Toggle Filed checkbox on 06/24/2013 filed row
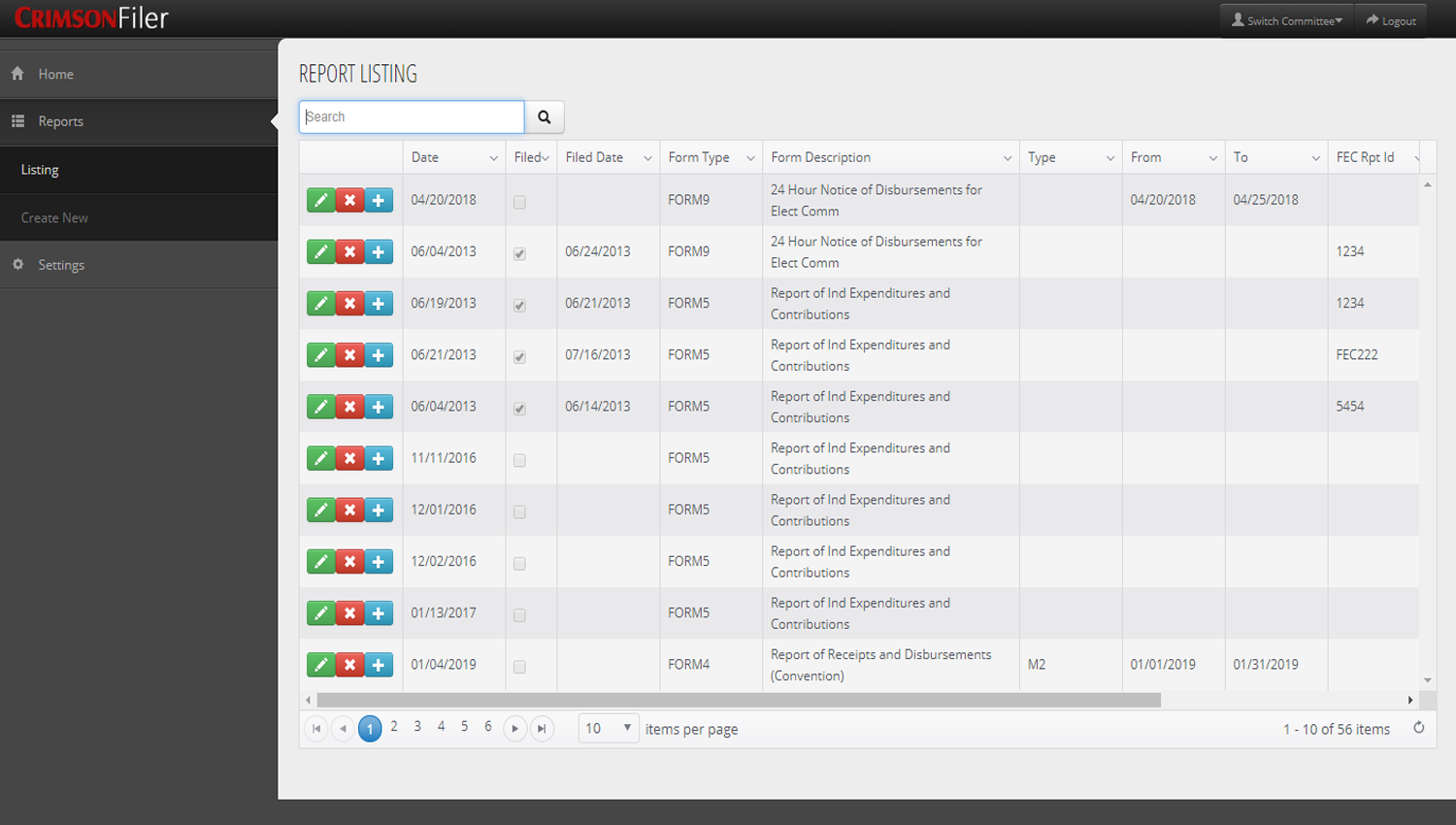 tap(519, 253)
